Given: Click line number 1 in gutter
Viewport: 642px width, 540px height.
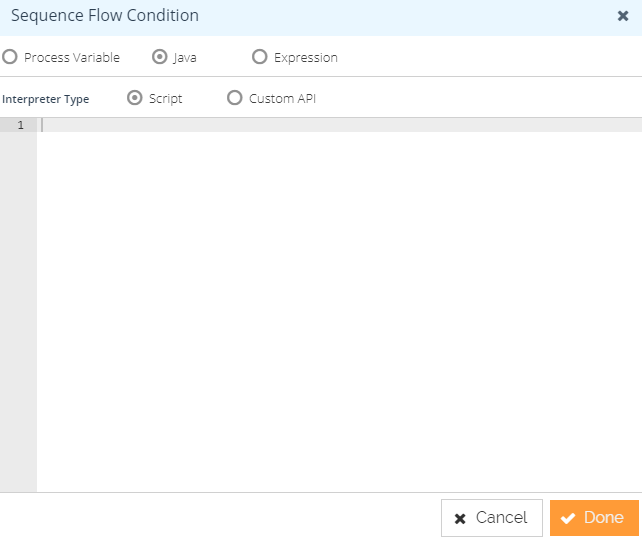Looking at the screenshot, I should tap(20, 125).
